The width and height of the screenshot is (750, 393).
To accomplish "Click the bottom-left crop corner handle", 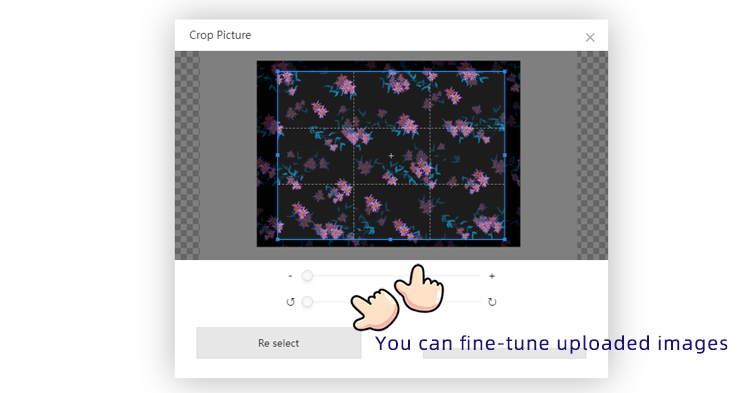I will [278, 239].
